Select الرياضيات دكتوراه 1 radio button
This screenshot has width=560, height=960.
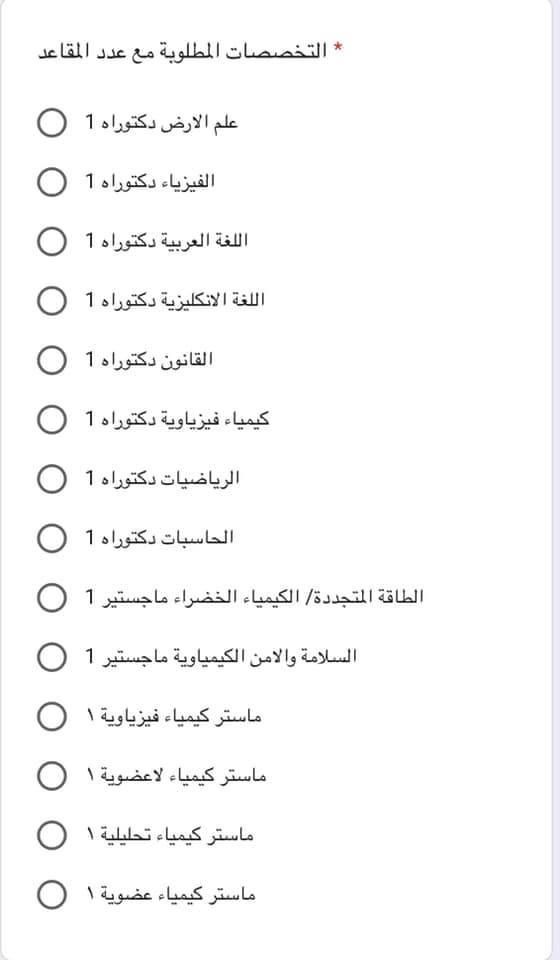(51, 479)
